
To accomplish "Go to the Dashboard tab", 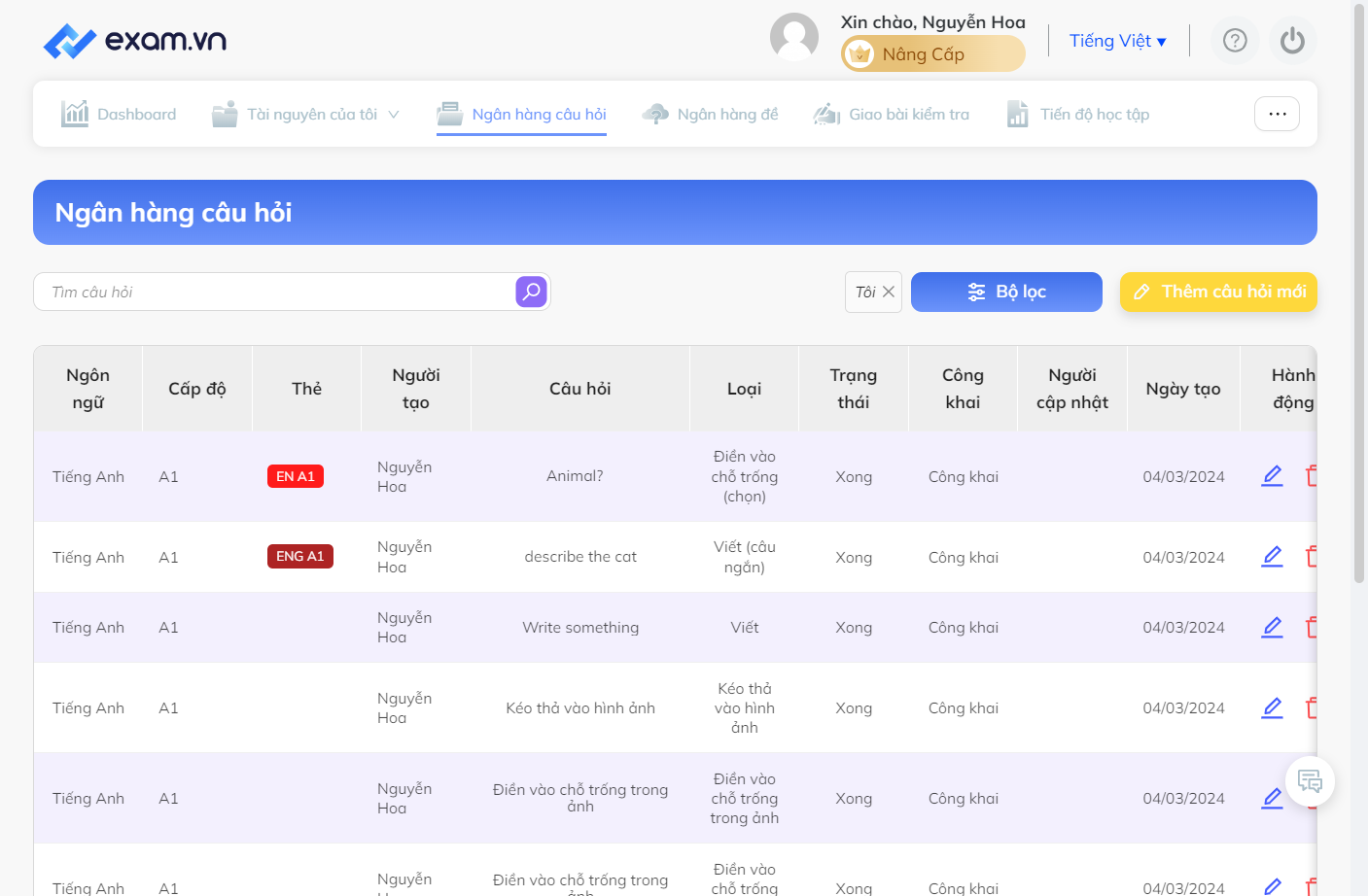I will point(119,115).
